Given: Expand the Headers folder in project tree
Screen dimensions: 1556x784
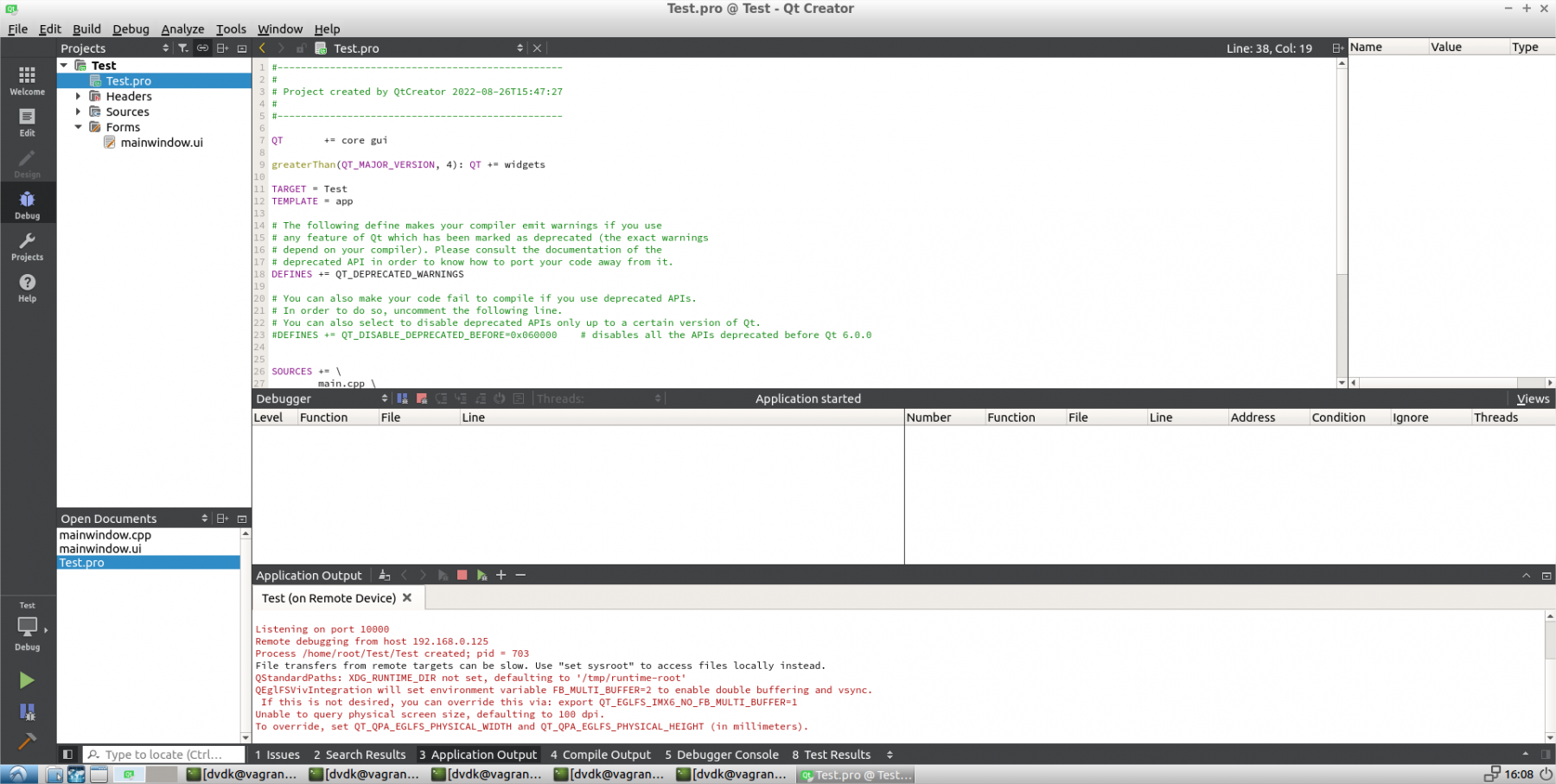Looking at the screenshot, I should coord(78,96).
